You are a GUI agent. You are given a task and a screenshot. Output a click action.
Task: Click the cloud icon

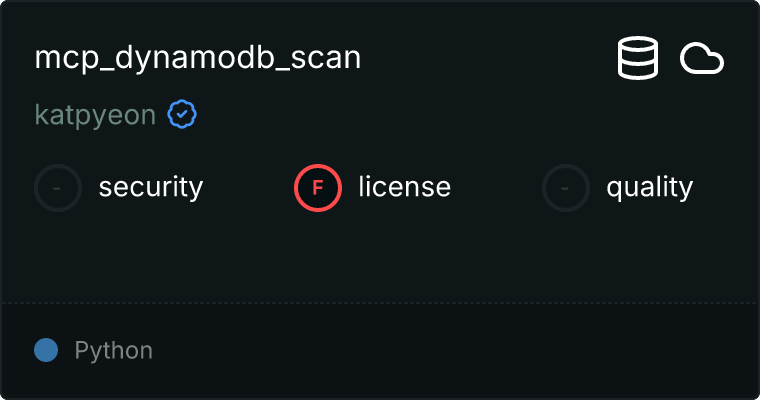click(x=702, y=59)
